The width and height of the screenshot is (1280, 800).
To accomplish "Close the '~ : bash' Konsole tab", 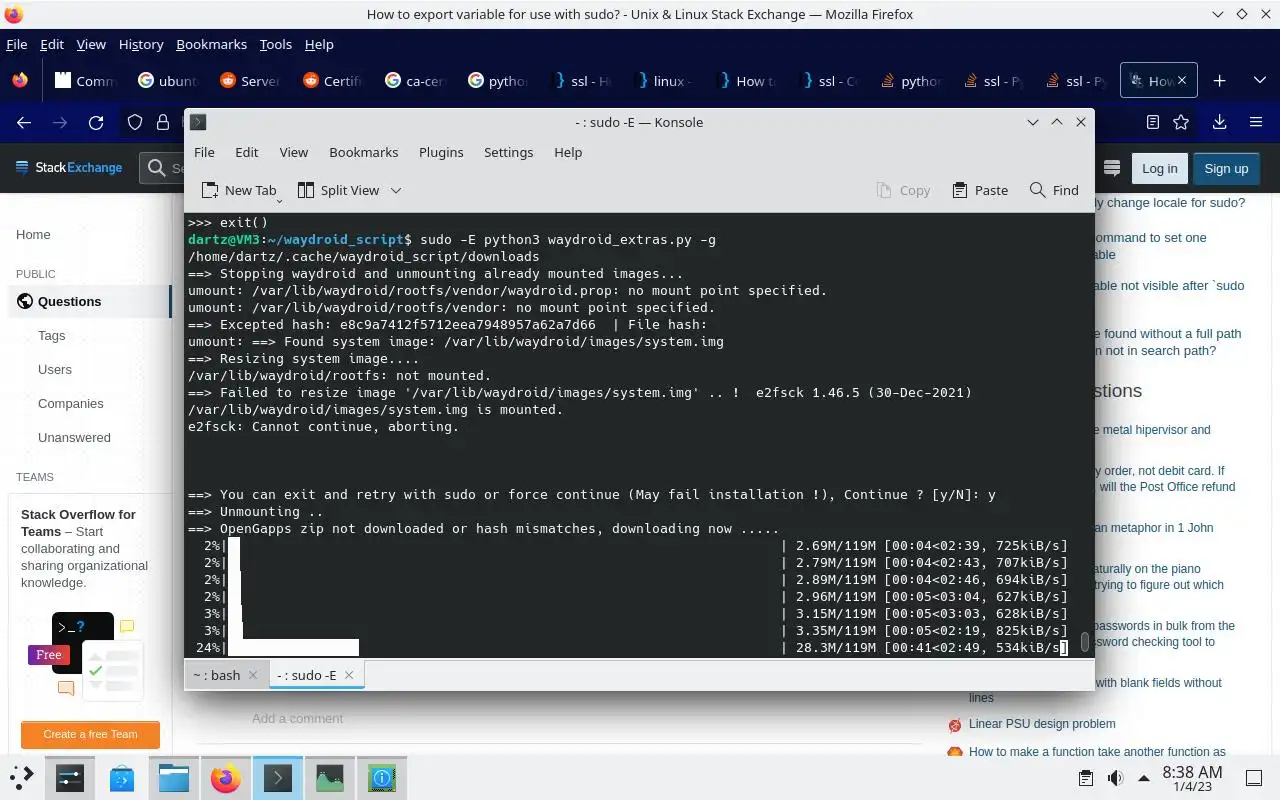I will (x=253, y=675).
